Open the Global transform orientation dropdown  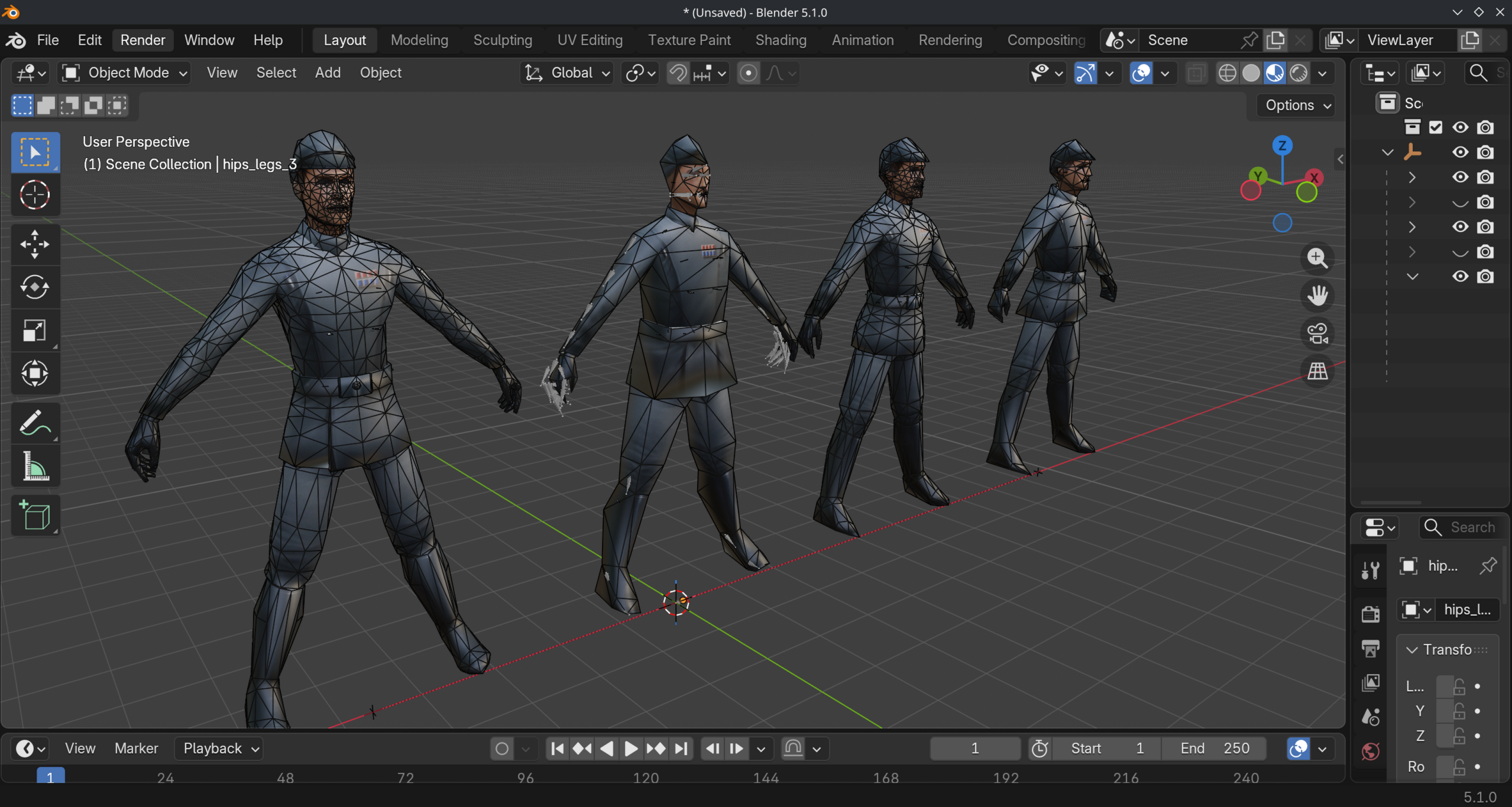(567, 73)
